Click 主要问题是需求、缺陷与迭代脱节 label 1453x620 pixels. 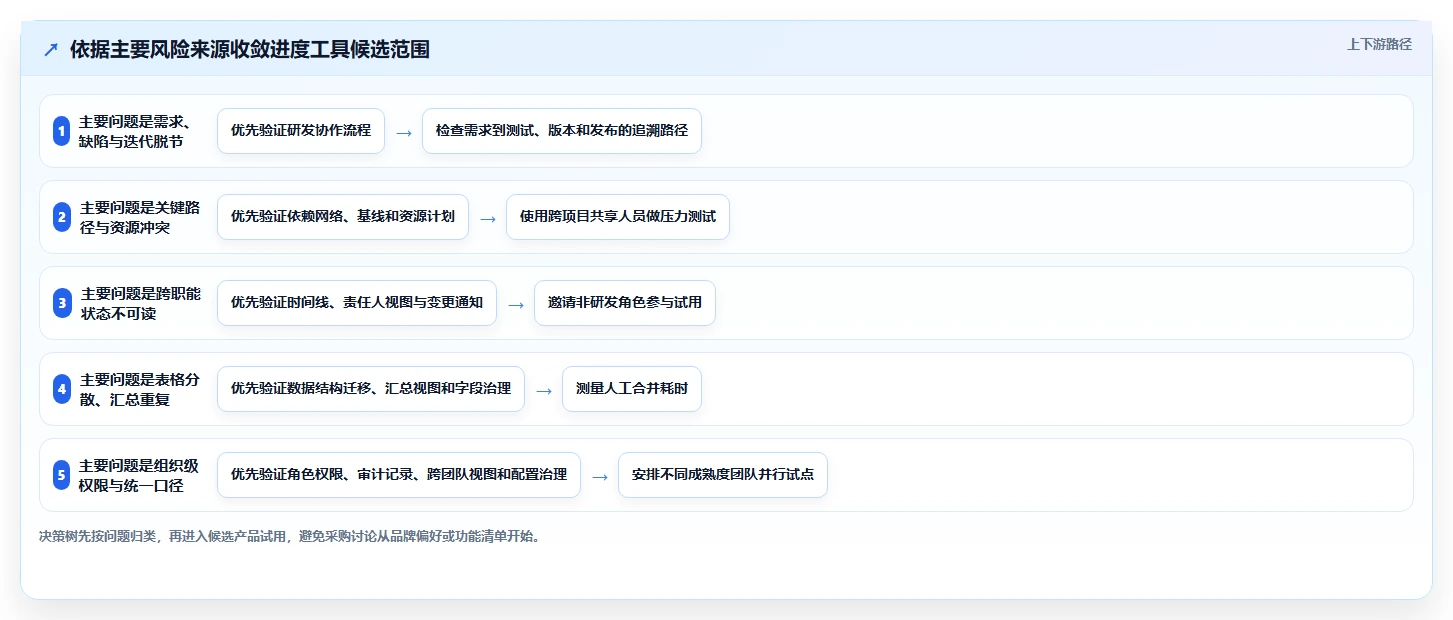pos(135,131)
